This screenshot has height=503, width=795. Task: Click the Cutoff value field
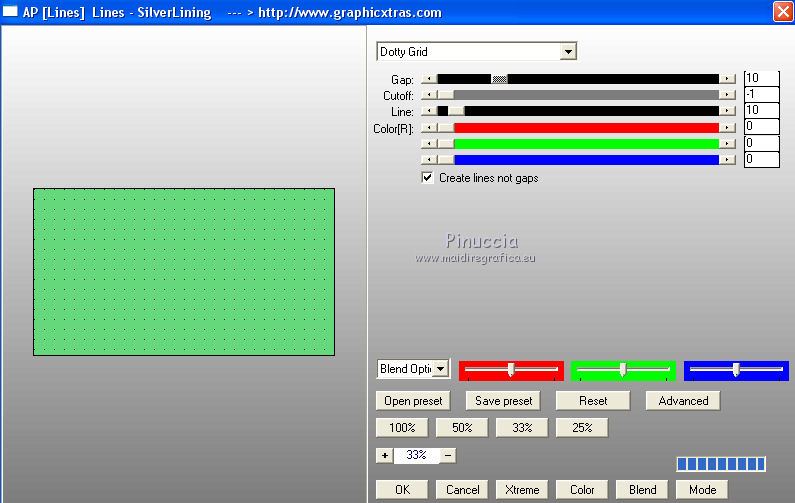point(762,94)
